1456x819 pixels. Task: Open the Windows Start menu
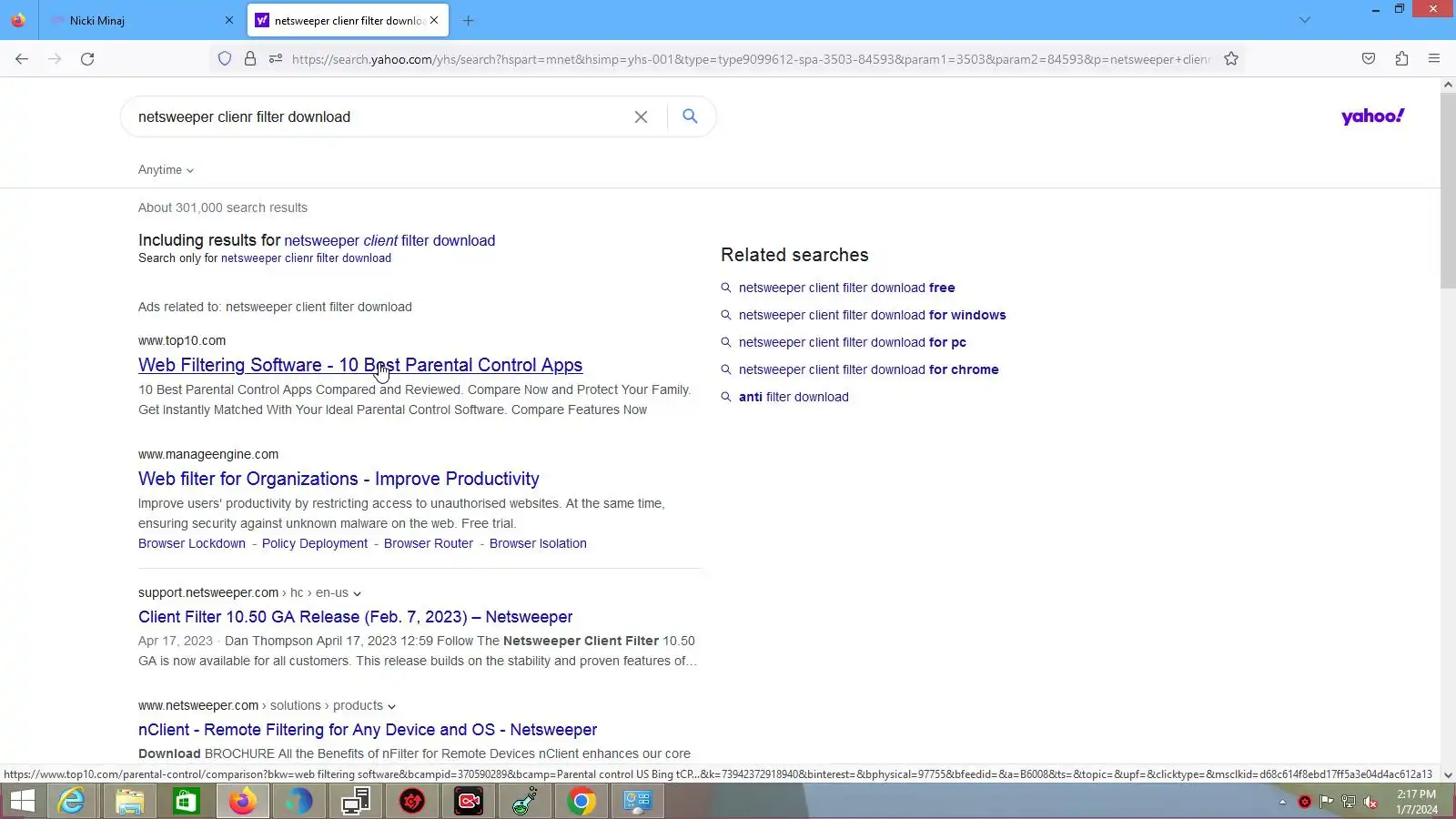click(x=22, y=802)
